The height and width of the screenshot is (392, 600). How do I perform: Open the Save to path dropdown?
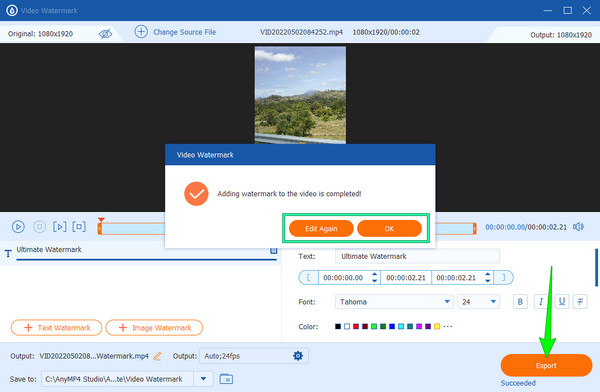pyautogui.click(x=204, y=379)
